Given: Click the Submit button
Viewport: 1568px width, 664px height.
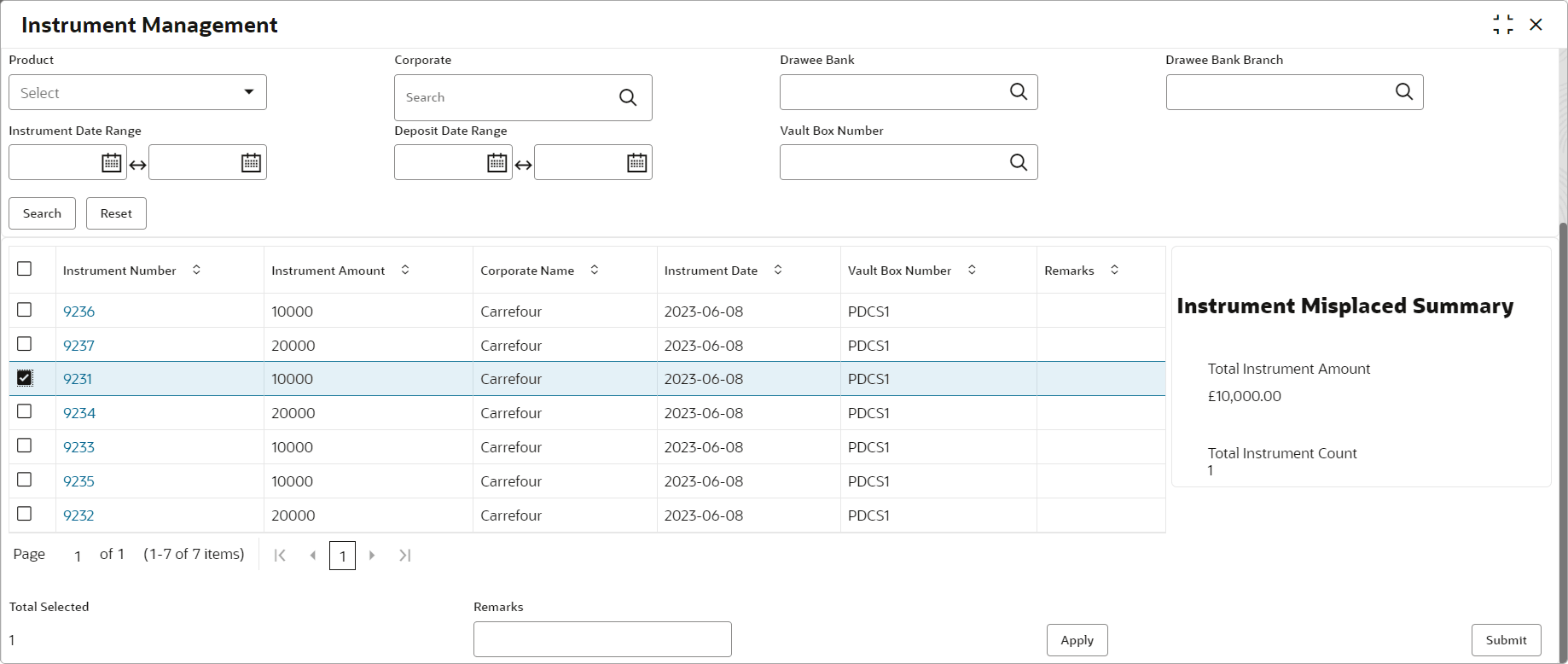Looking at the screenshot, I should click(1506, 640).
